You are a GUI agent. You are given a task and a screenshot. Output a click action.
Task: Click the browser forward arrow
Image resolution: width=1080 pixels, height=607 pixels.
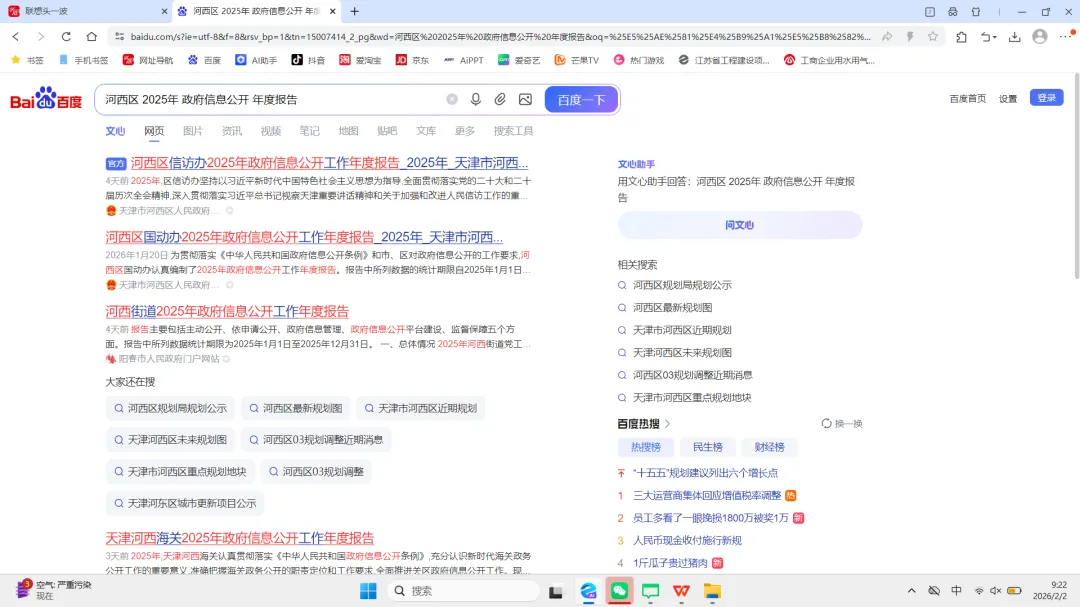41,37
